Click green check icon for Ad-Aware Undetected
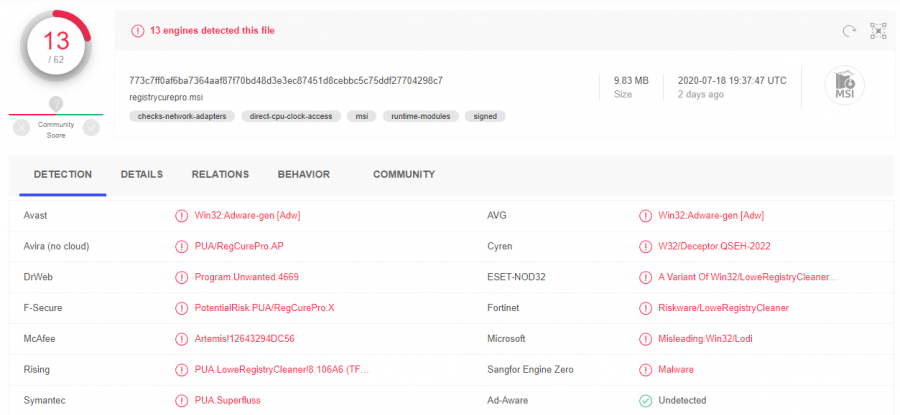Screen dimensions: 900x415 (645, 400)
